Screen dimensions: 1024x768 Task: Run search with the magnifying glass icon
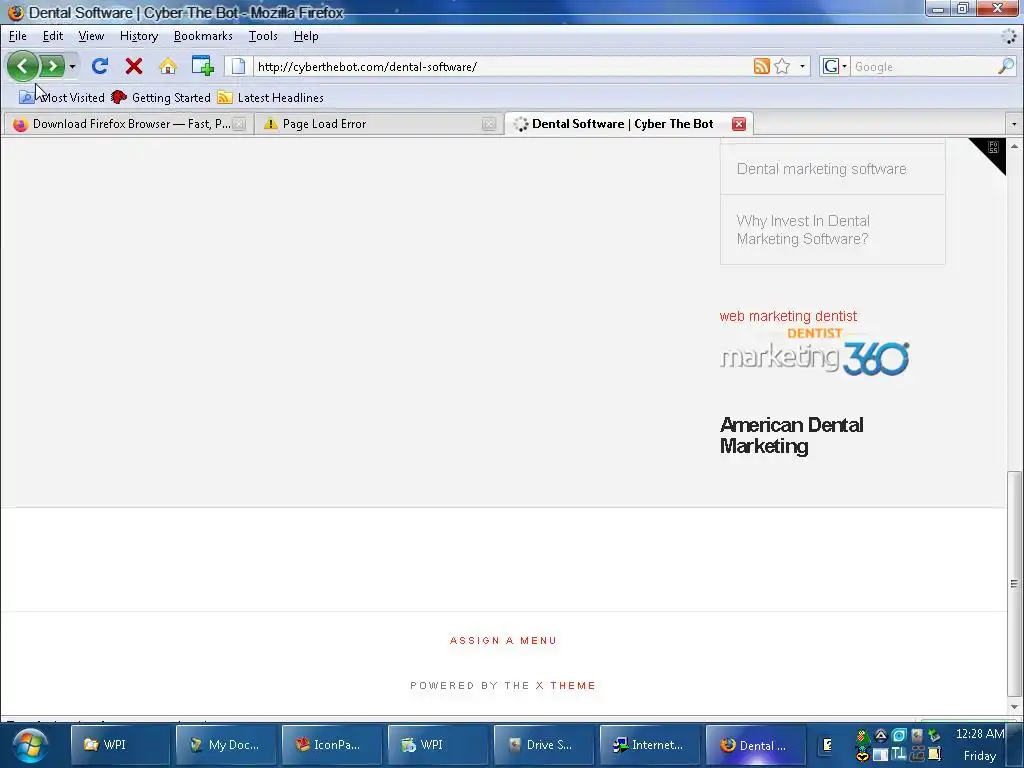coord(1006,66)
